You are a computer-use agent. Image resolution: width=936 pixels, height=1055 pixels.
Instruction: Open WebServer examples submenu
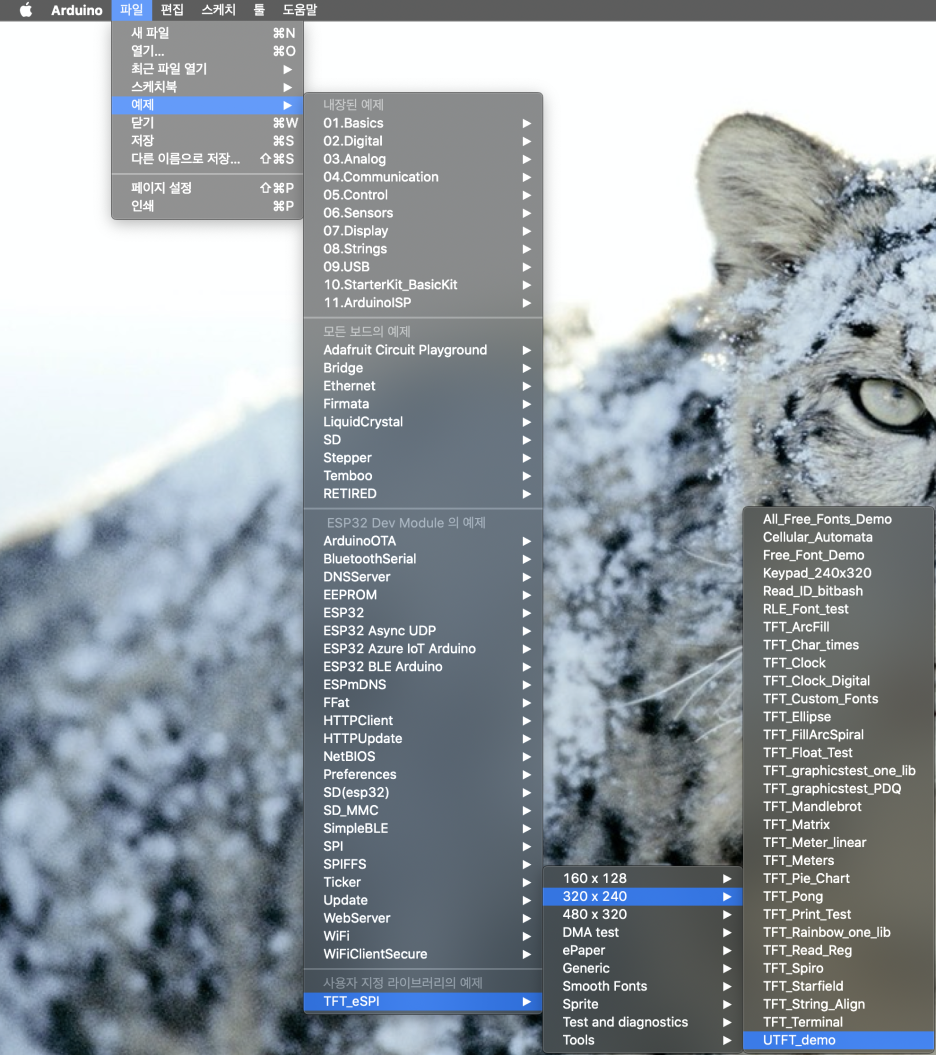click(x=423, y=918)
